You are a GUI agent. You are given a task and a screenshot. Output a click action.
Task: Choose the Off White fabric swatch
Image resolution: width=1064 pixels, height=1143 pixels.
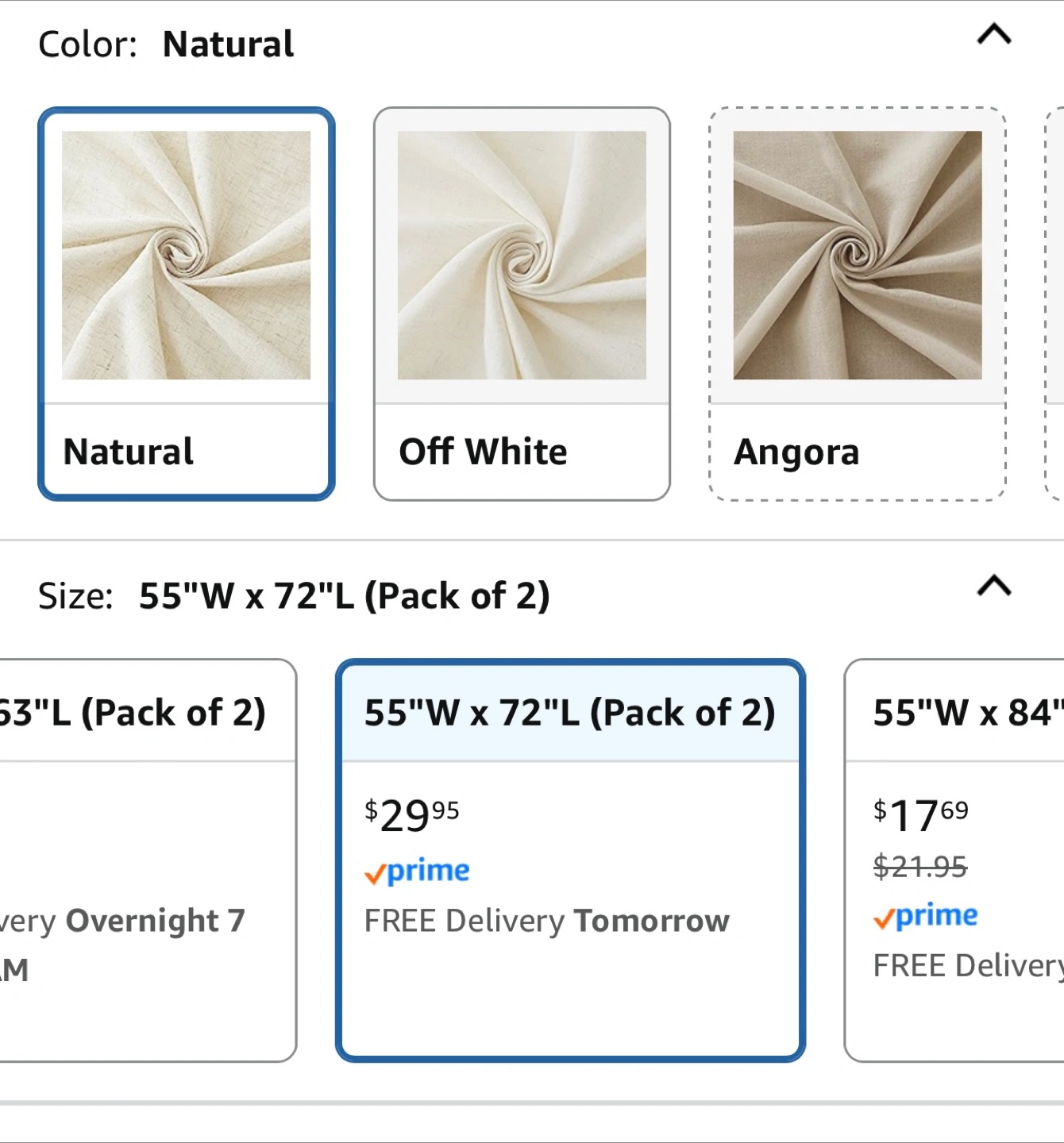(x=522, y=256)
